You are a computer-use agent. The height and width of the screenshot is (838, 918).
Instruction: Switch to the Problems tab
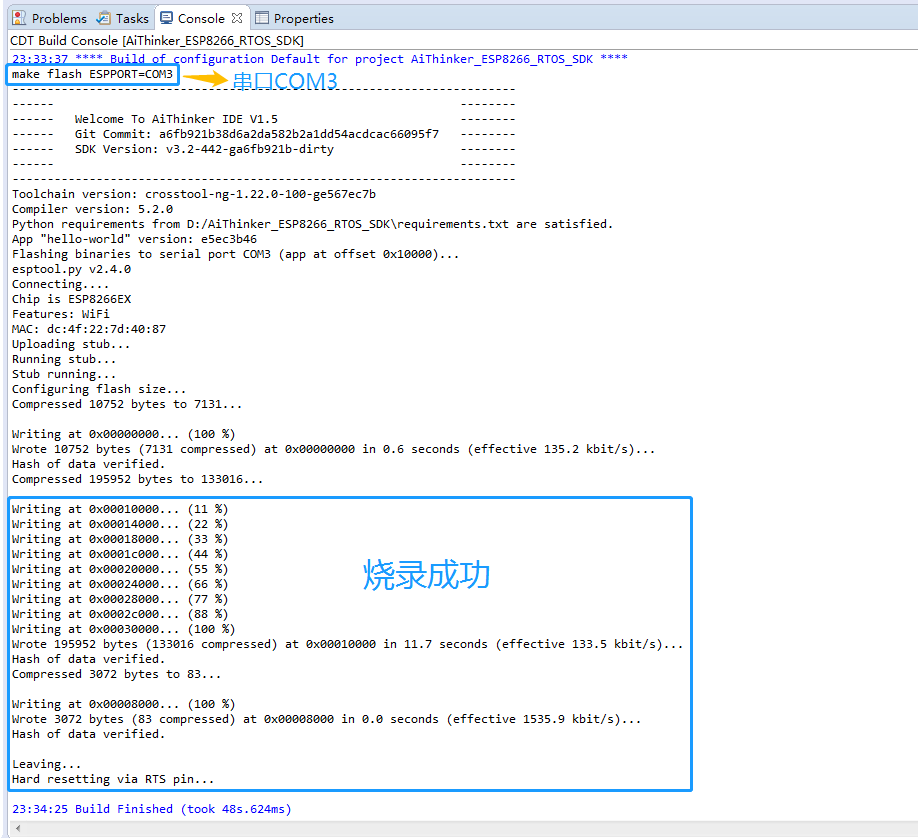pyautogui.click(x=50, y=19)
